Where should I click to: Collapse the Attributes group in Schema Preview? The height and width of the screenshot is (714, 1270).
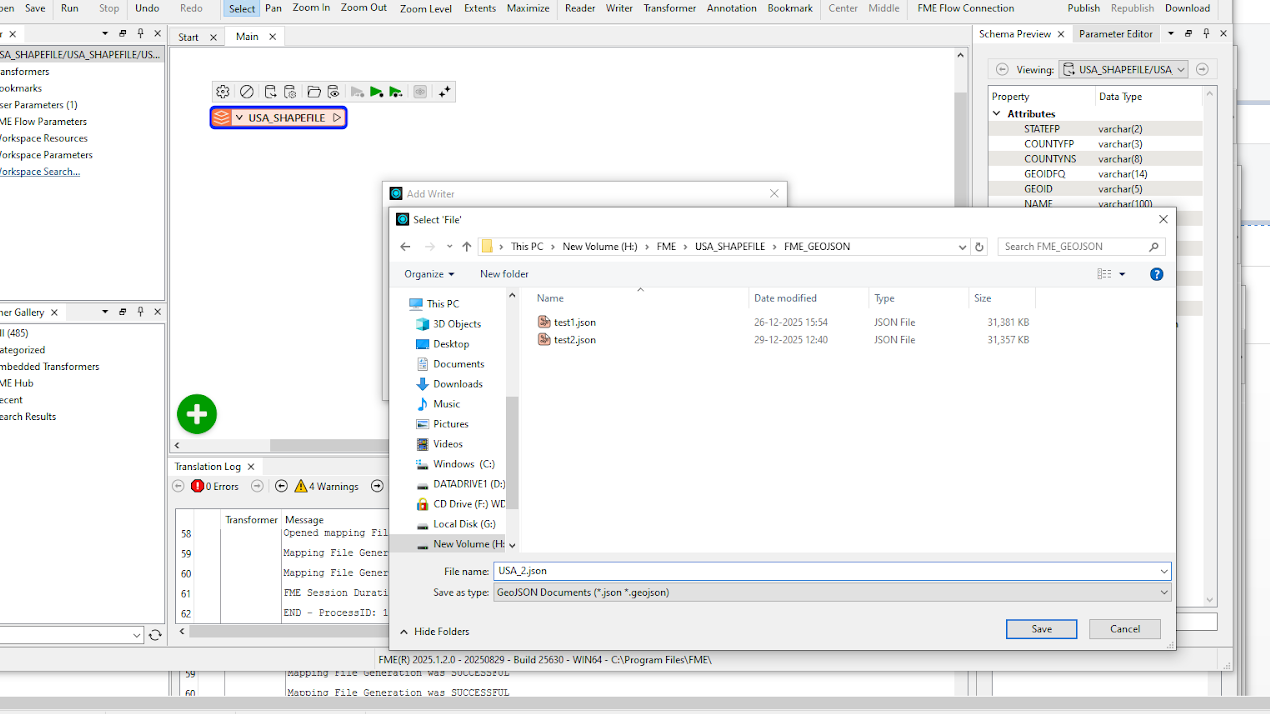tap(997, 114)
